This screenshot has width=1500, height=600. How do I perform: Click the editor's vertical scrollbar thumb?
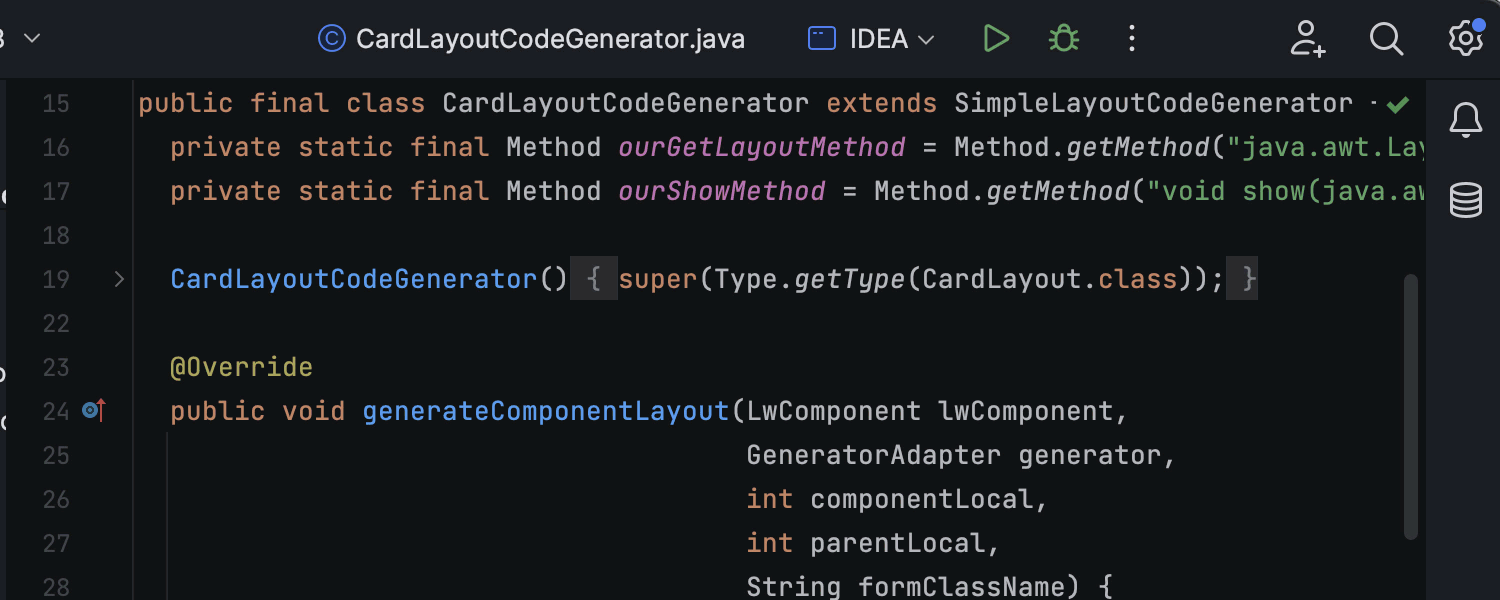pos(1411,405)
